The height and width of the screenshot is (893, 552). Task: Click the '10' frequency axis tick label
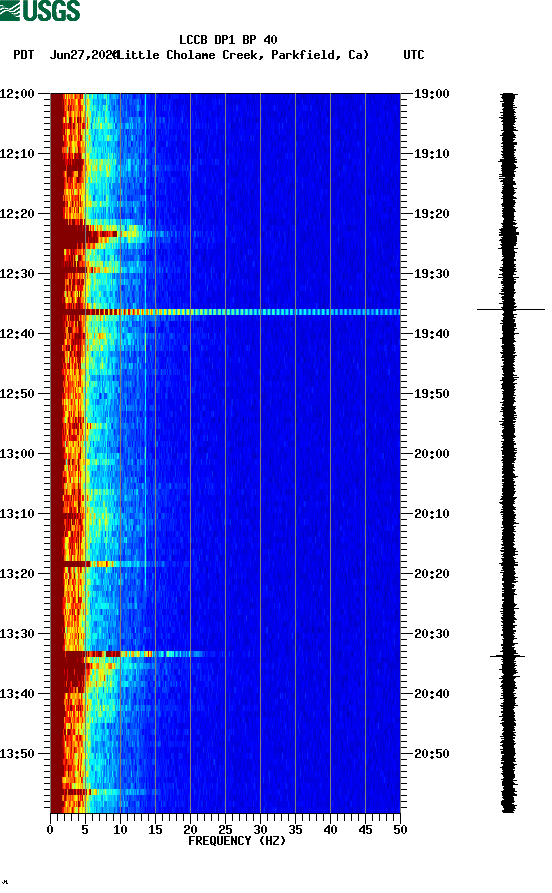pyautogui.click(x=120, y=830)
